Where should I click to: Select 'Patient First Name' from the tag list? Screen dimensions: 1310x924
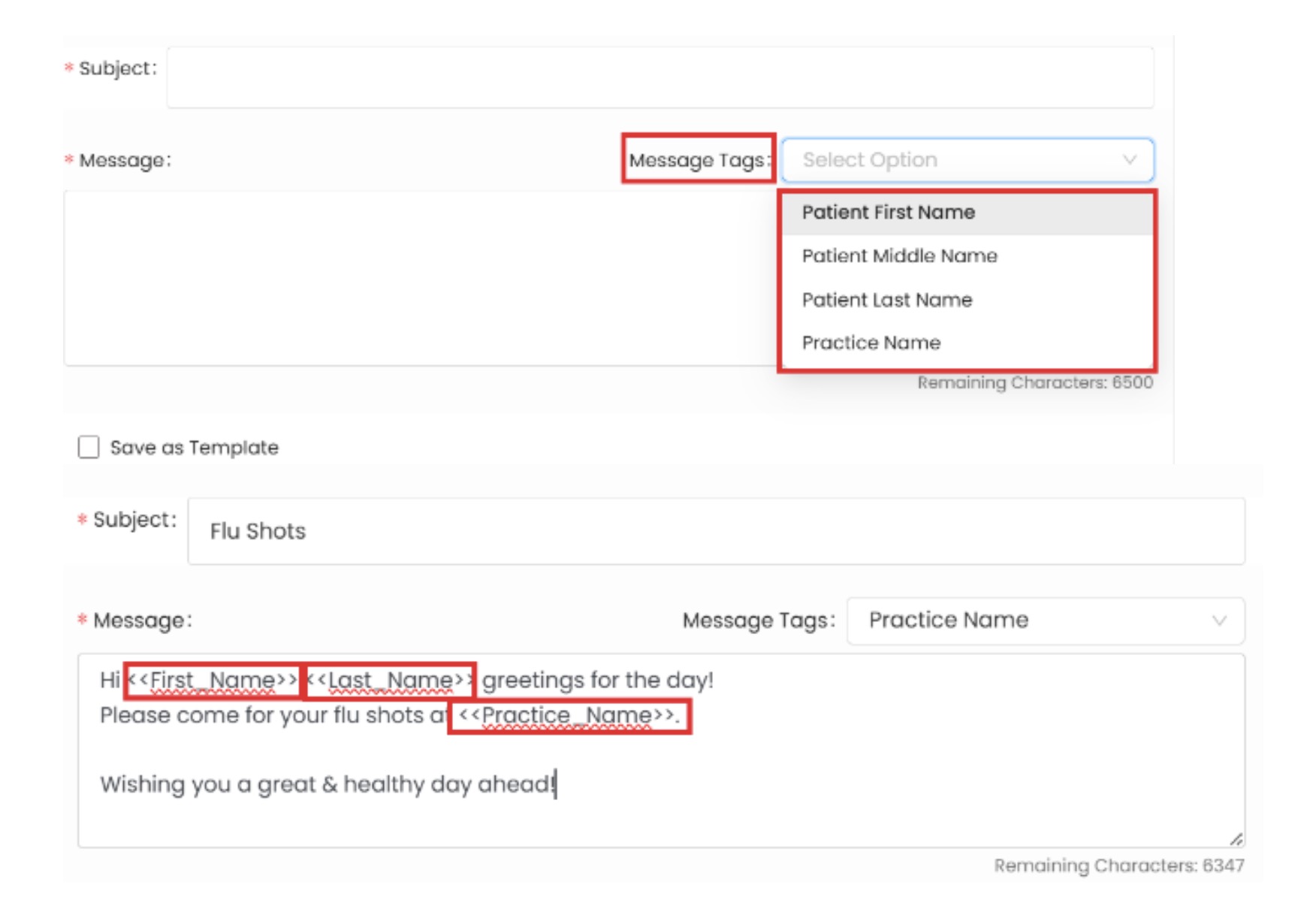888,213
